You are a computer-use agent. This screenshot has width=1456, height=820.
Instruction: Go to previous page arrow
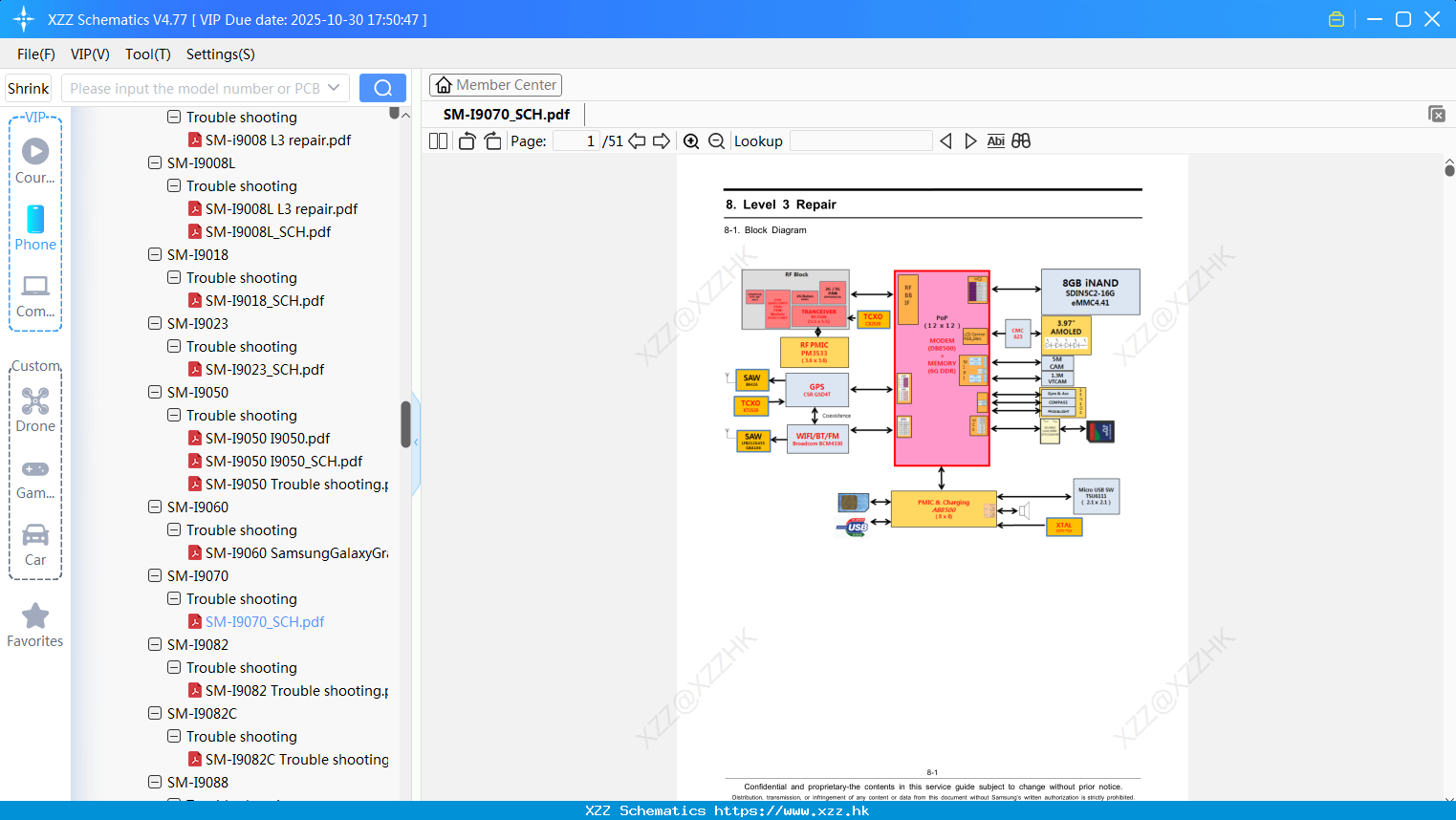coord(637,140)
